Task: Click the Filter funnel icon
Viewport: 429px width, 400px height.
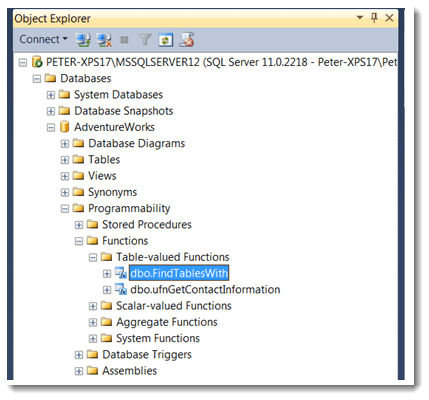Action: pos(145,40)
